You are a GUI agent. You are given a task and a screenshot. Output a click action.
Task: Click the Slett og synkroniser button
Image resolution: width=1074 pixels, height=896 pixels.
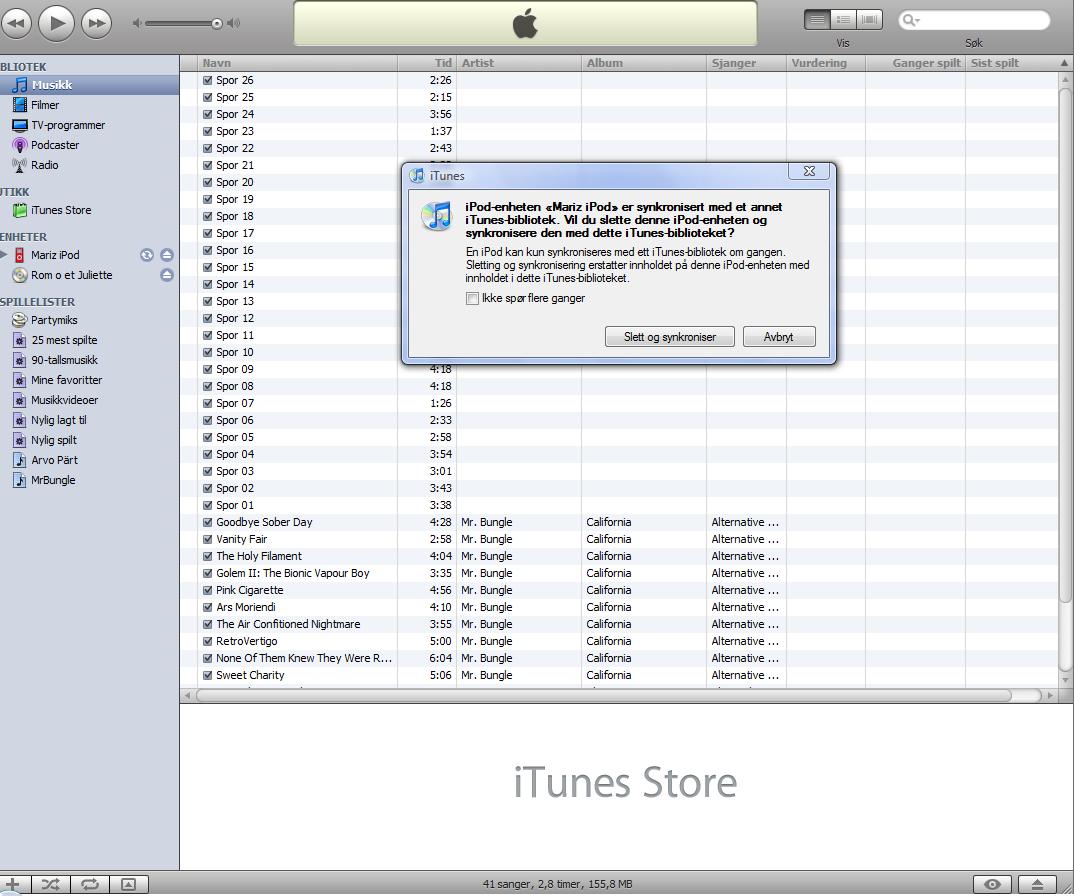670,336
